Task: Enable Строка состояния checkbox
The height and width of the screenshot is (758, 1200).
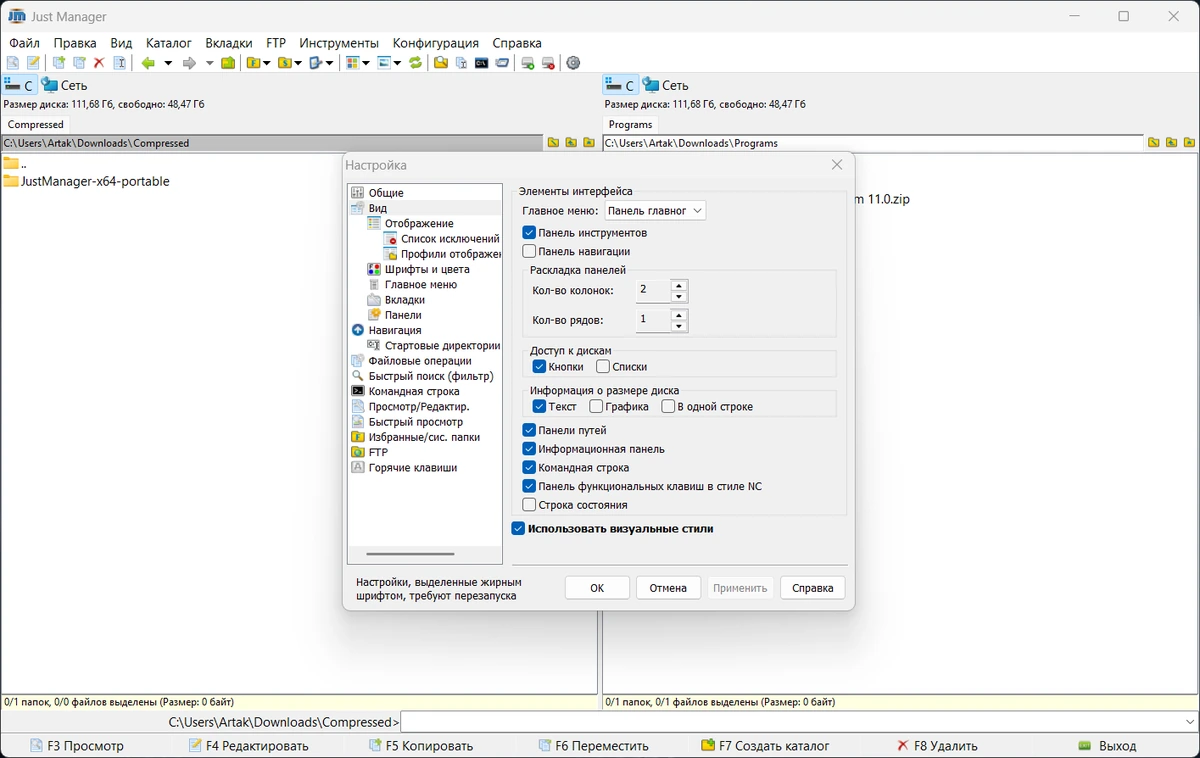Action: click(529, 505)
